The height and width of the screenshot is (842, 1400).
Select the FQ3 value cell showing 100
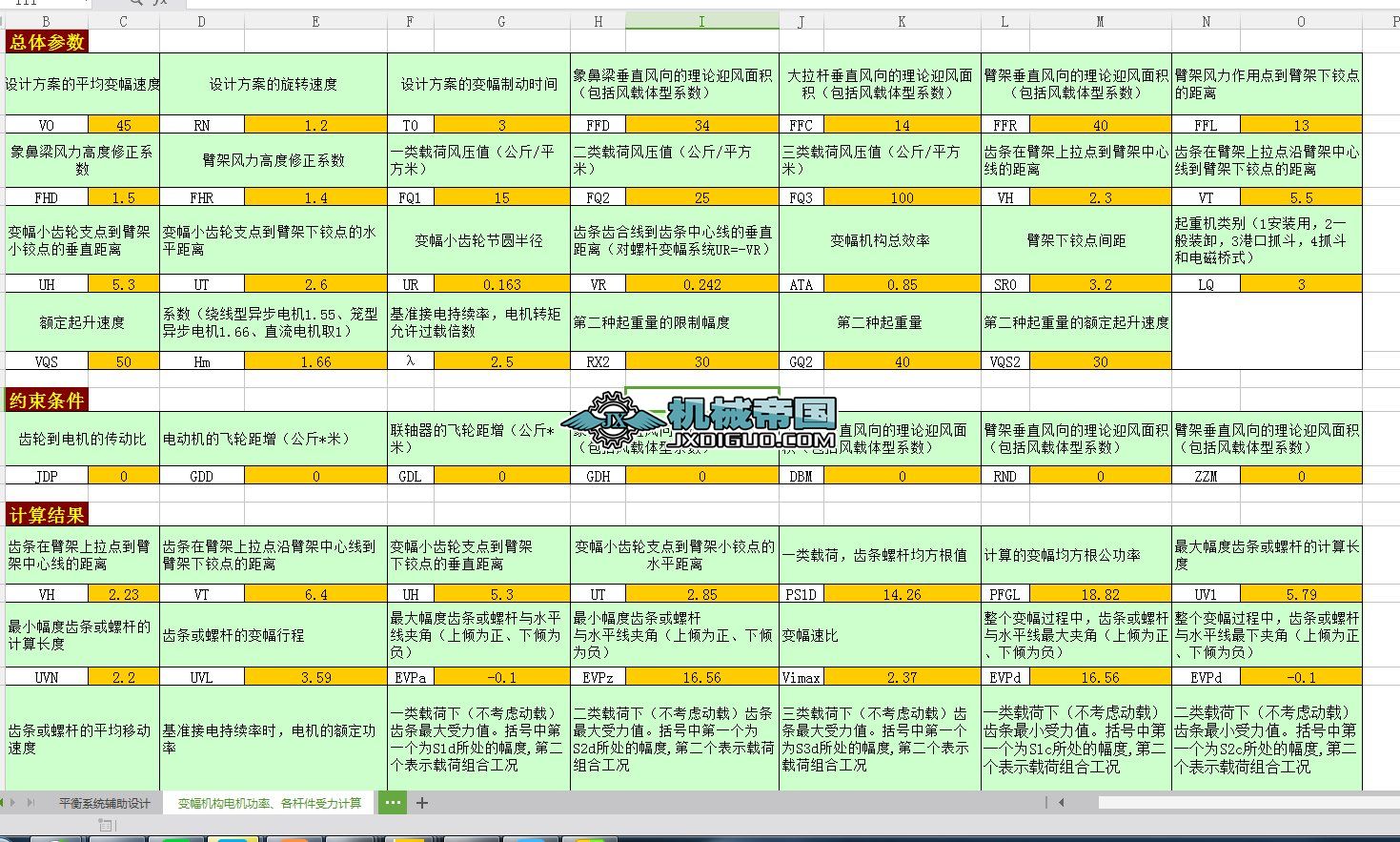tap(902, 197)
